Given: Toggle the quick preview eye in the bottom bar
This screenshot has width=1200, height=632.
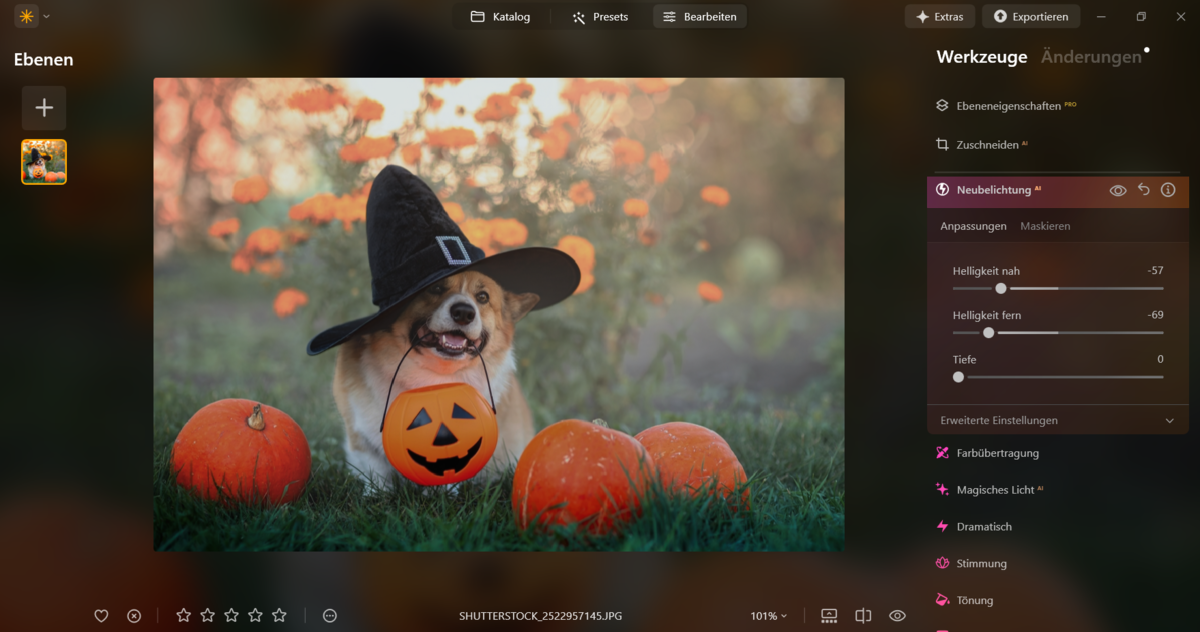Looking at the screenshot, I should pos(897,616).
